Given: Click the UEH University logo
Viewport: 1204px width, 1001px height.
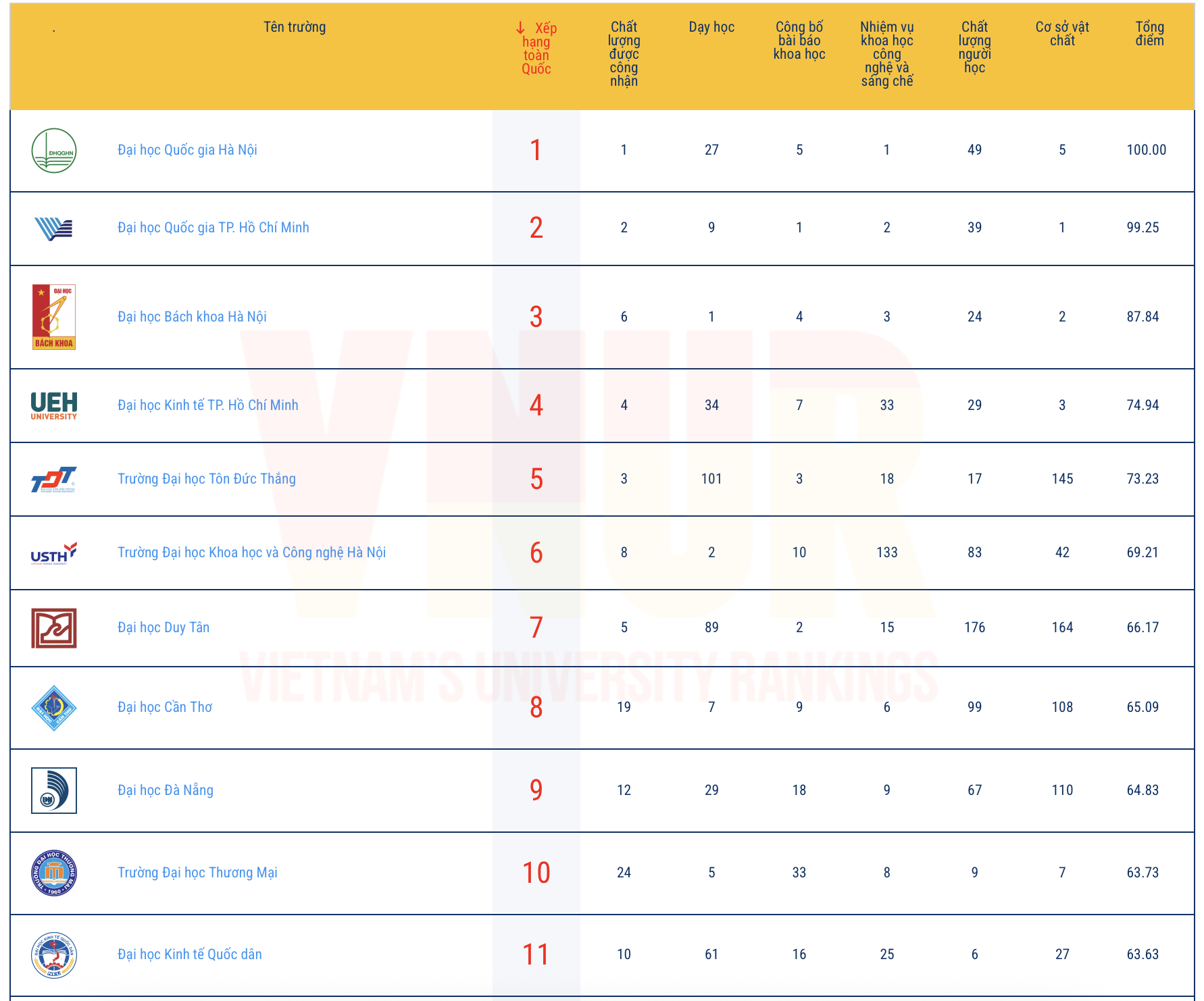Looking at the screenshot, I should coord(54,406).
